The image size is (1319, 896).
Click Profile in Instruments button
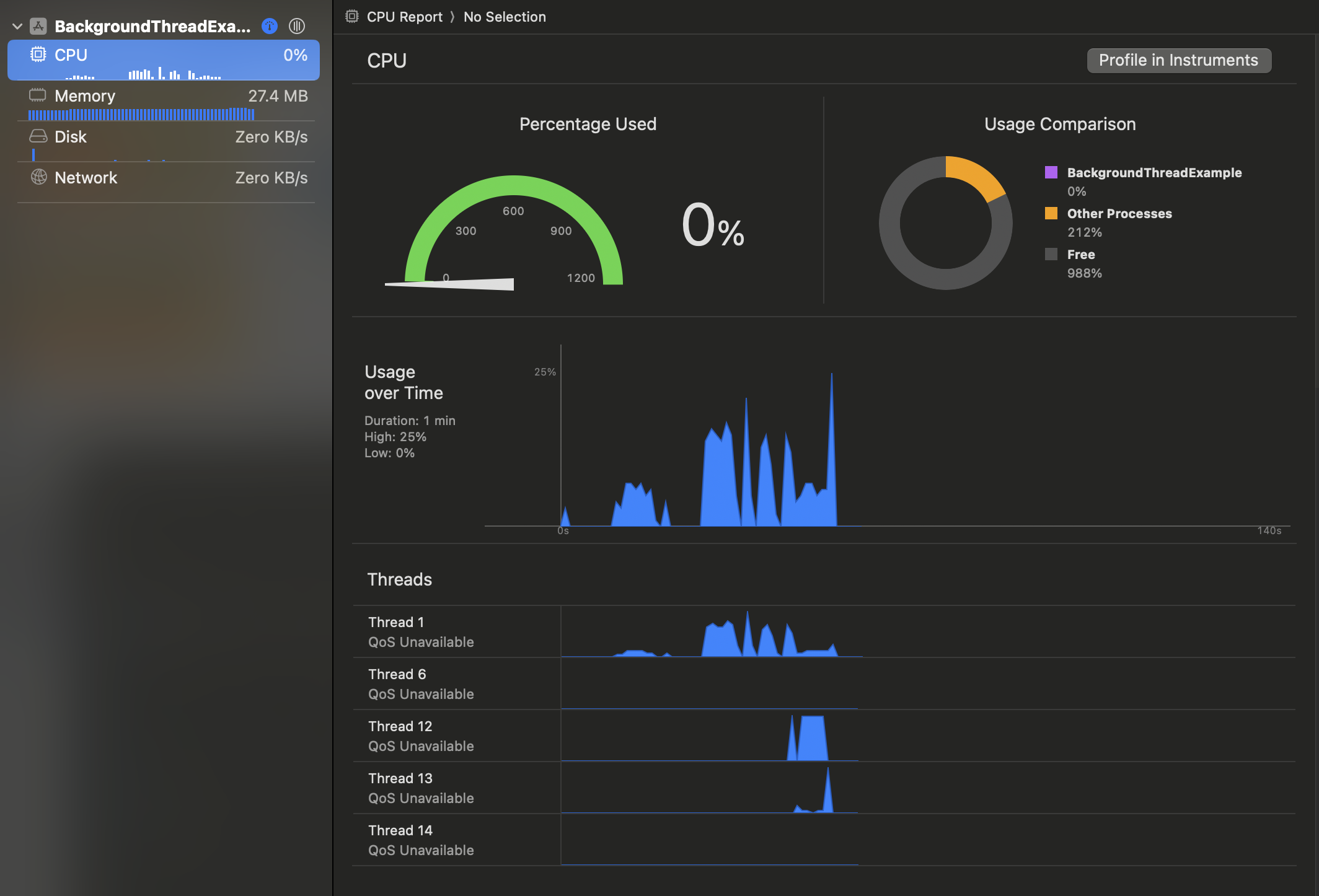(1178, 60)
